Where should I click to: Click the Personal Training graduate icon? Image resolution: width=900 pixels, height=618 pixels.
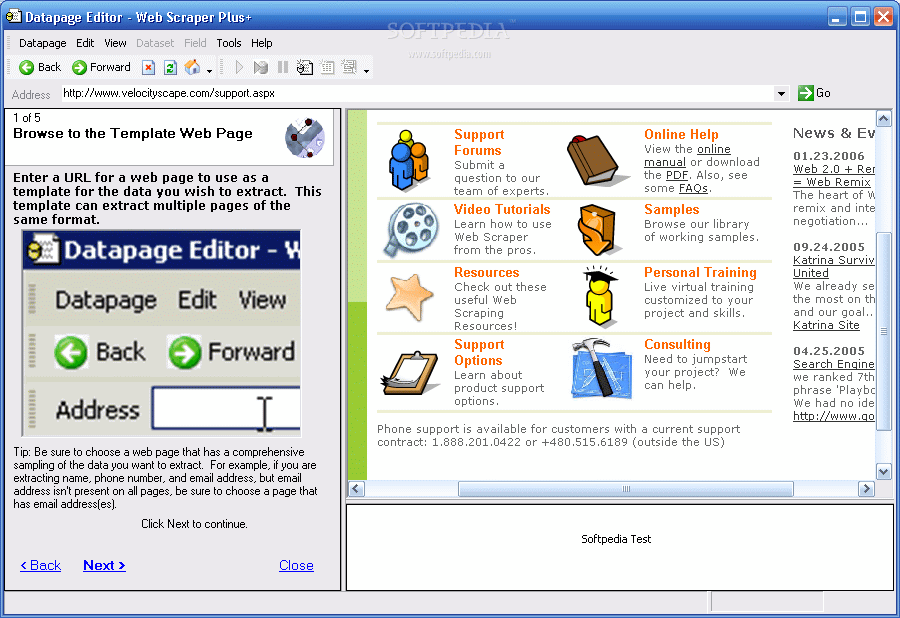click(600, 297)
